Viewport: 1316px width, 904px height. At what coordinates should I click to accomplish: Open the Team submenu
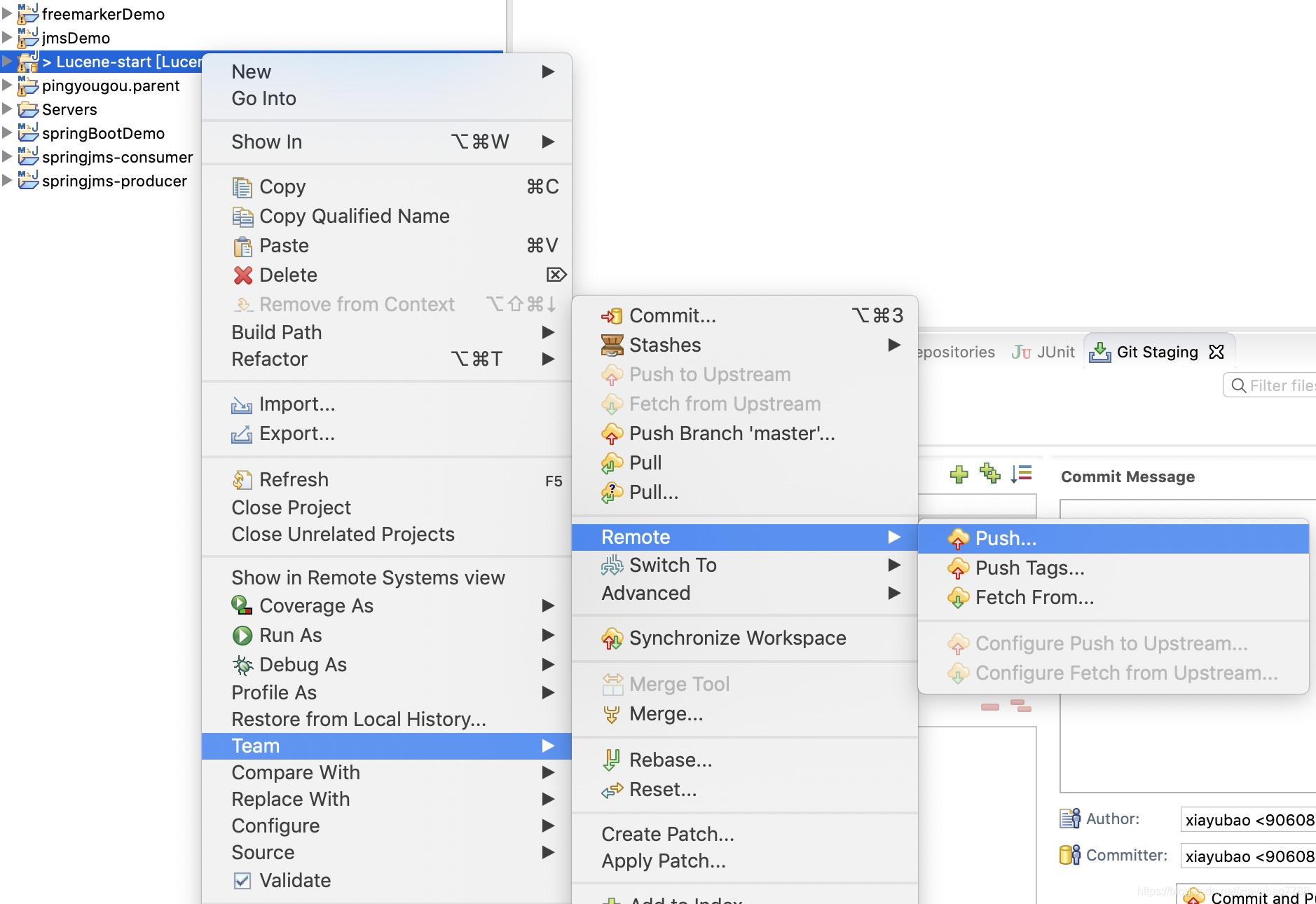coord(387,746)
